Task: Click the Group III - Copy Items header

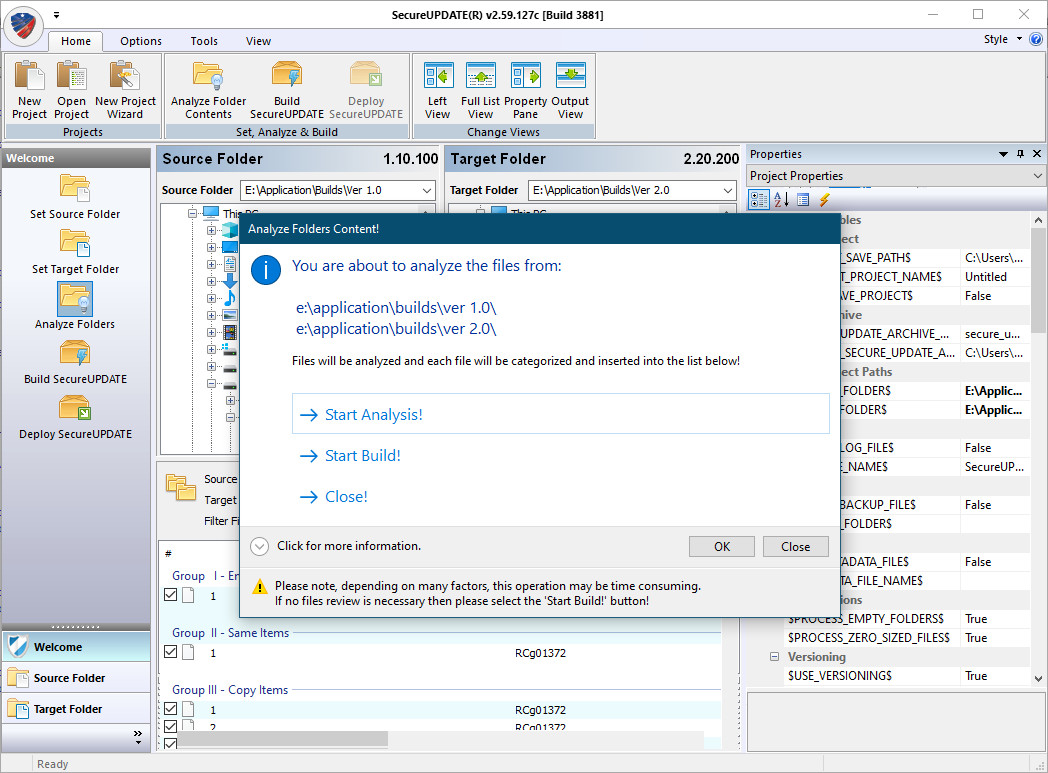Action: pos(230,689)
